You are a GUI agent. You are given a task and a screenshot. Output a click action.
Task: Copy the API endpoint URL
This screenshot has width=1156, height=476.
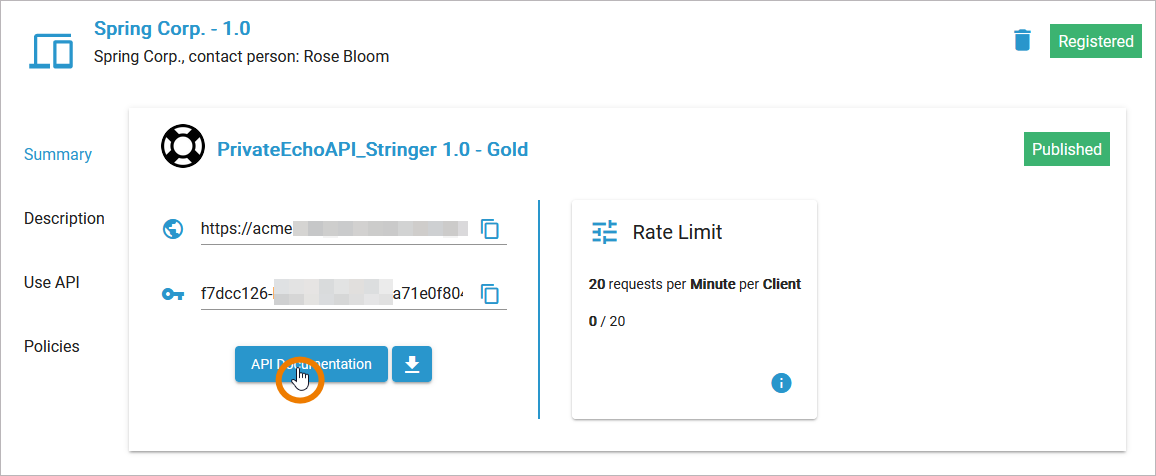pos(490,229)
